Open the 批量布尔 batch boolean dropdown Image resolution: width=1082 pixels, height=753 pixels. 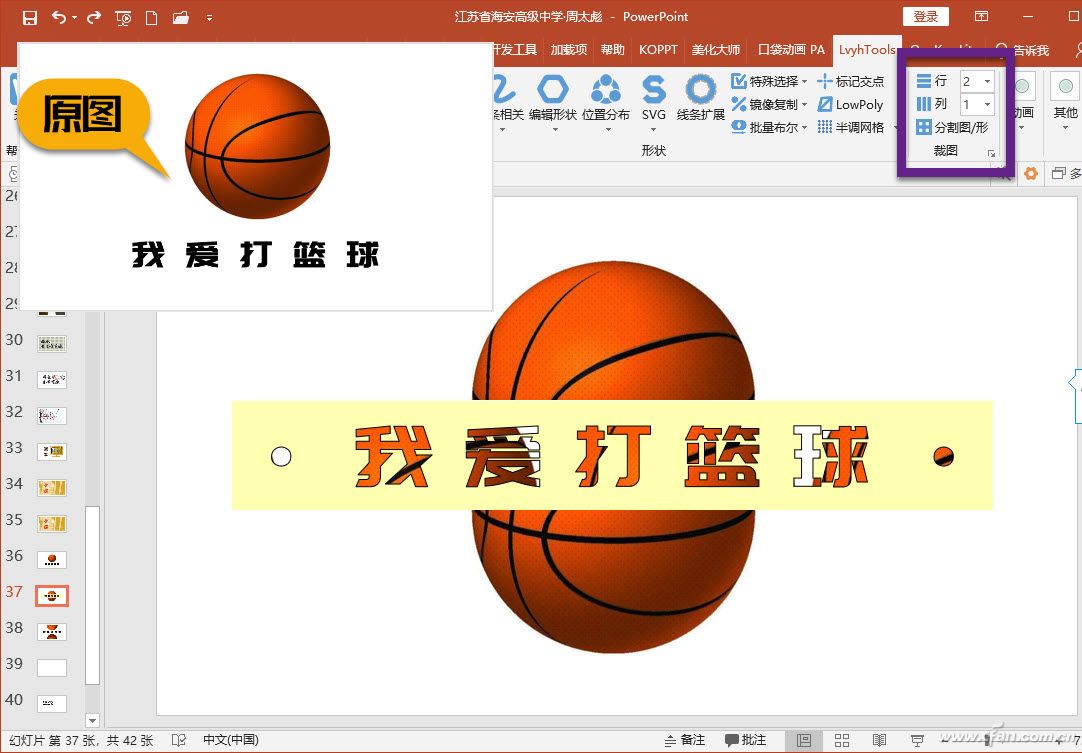(766, 128)
